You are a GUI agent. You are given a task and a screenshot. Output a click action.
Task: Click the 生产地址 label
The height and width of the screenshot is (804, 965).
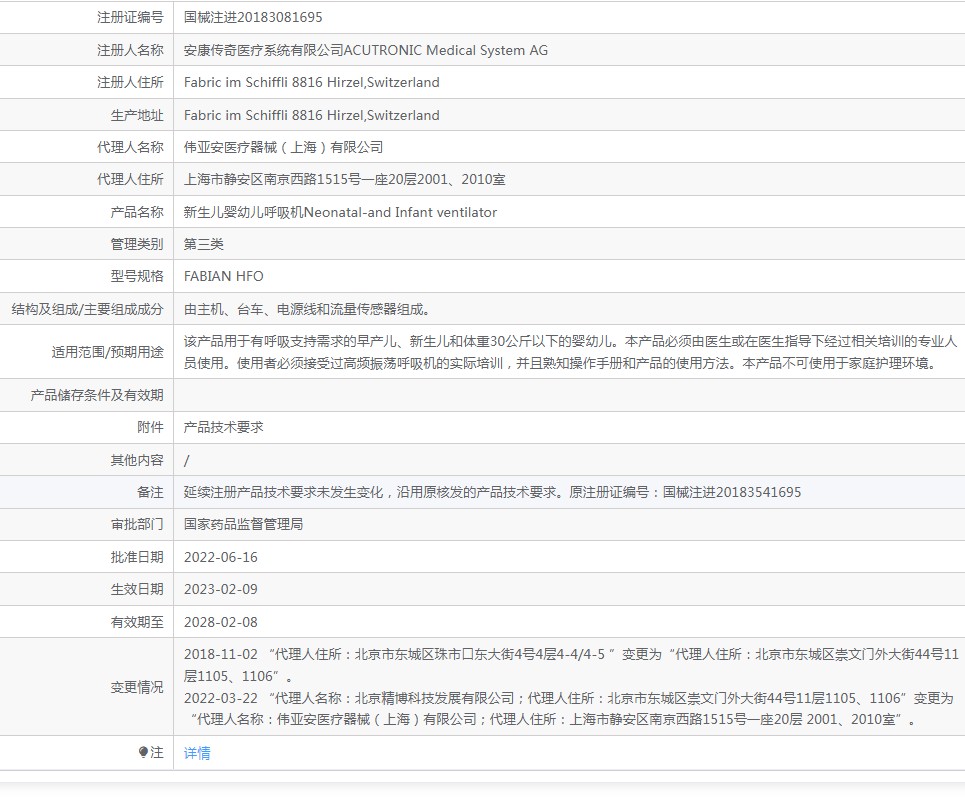pyautogui.click(x=137, y=115)
